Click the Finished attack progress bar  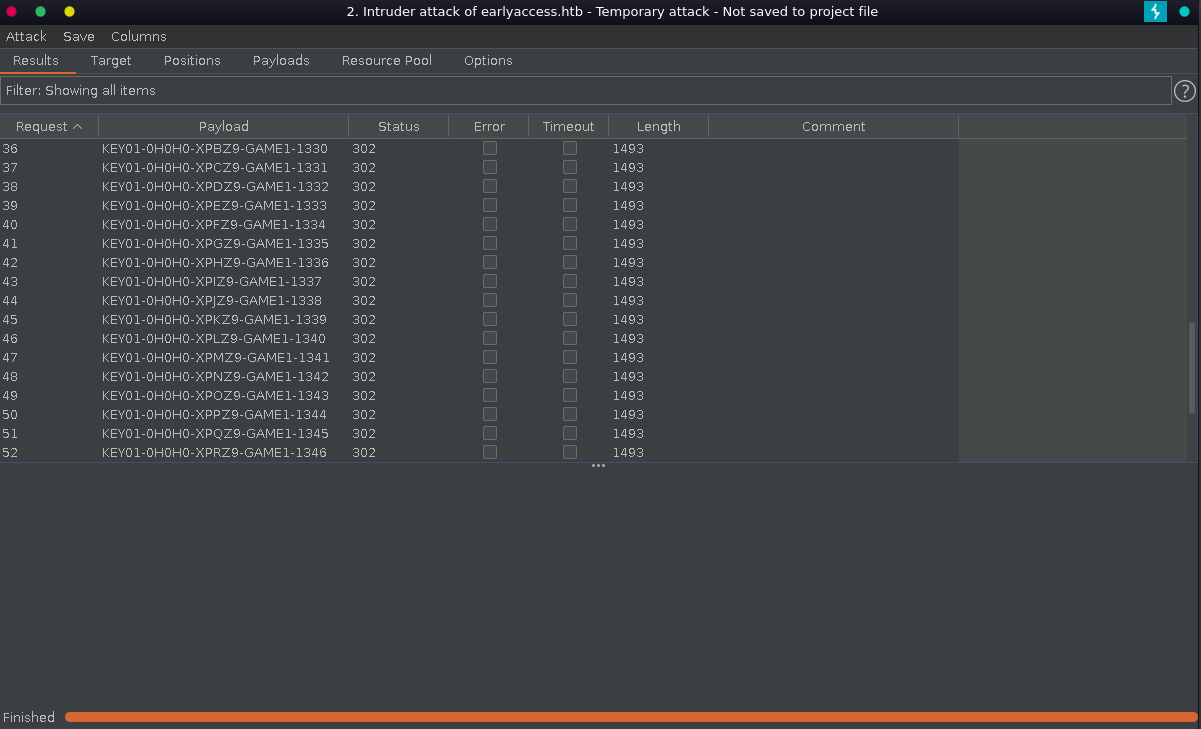tap(630, 717)
